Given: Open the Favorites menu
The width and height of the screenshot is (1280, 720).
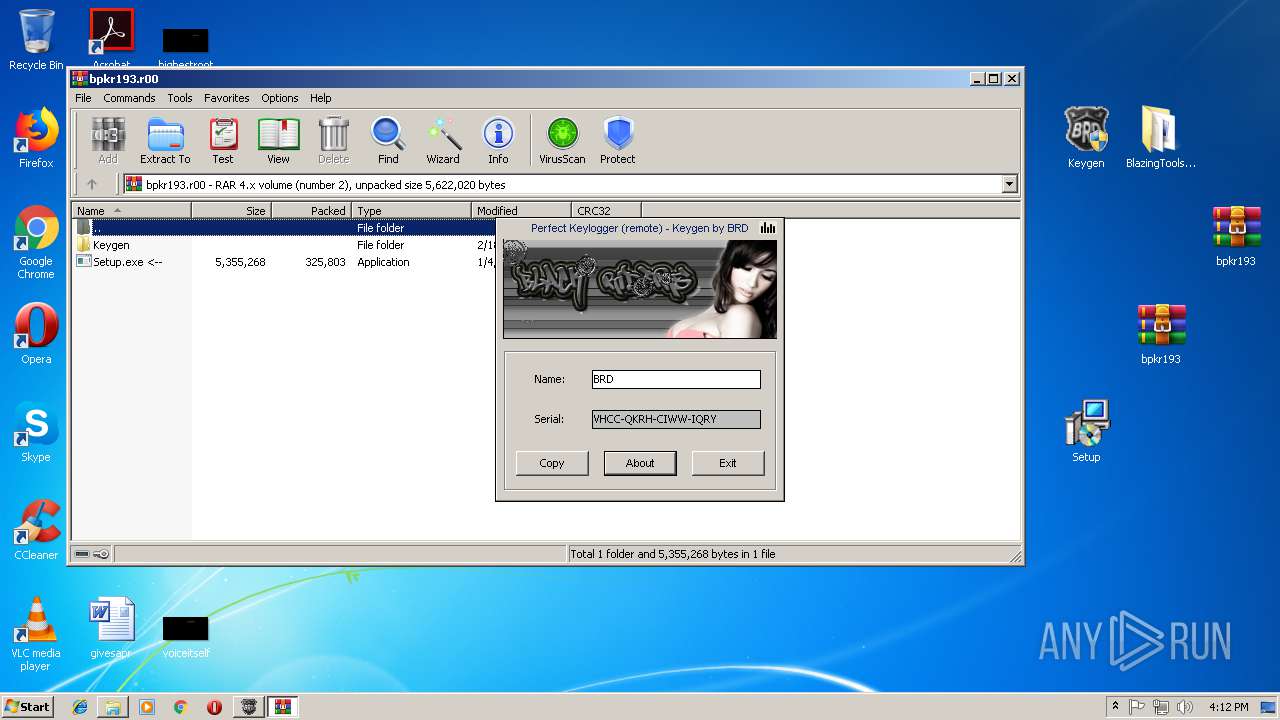Looking at the screenshot, I should [227, 98].
